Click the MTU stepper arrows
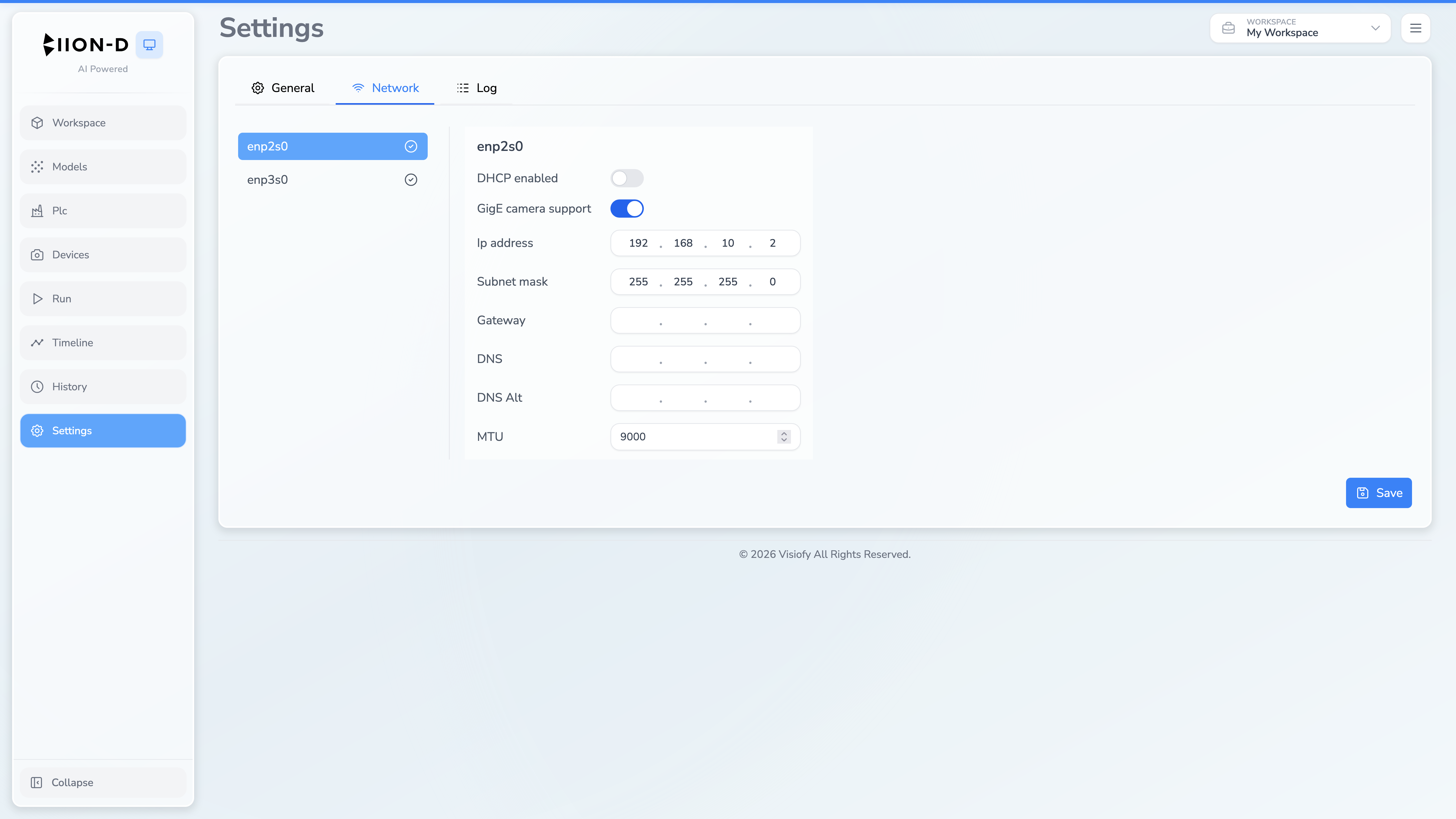1456x819 pixels. tap(784, 436)
